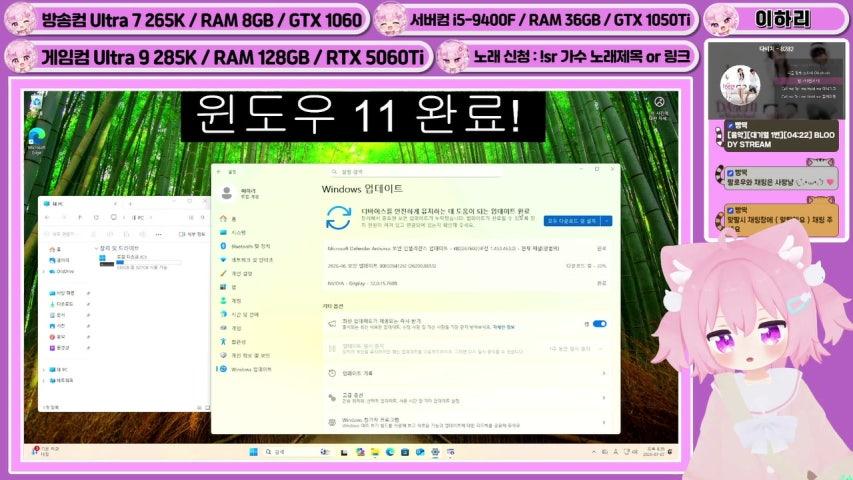Image resolution: width=853 pixels, height=480 pixels.
Task: Open 시스템 in the Settings sidebar
Action: pos(234,232)
